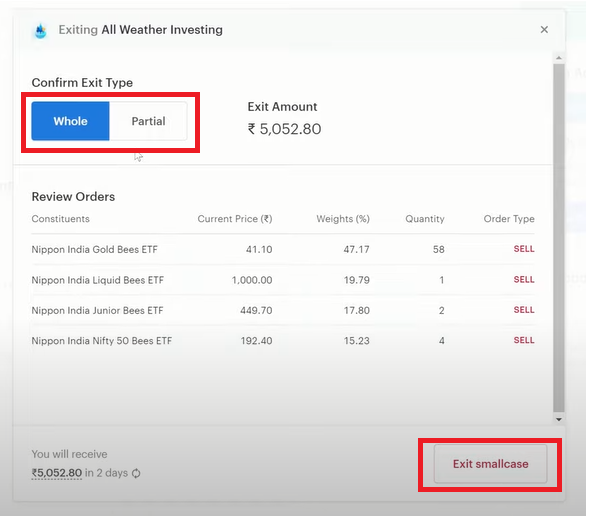Click the 'You will receive' label
600x523 pixels.
click(x=69, y=454)
